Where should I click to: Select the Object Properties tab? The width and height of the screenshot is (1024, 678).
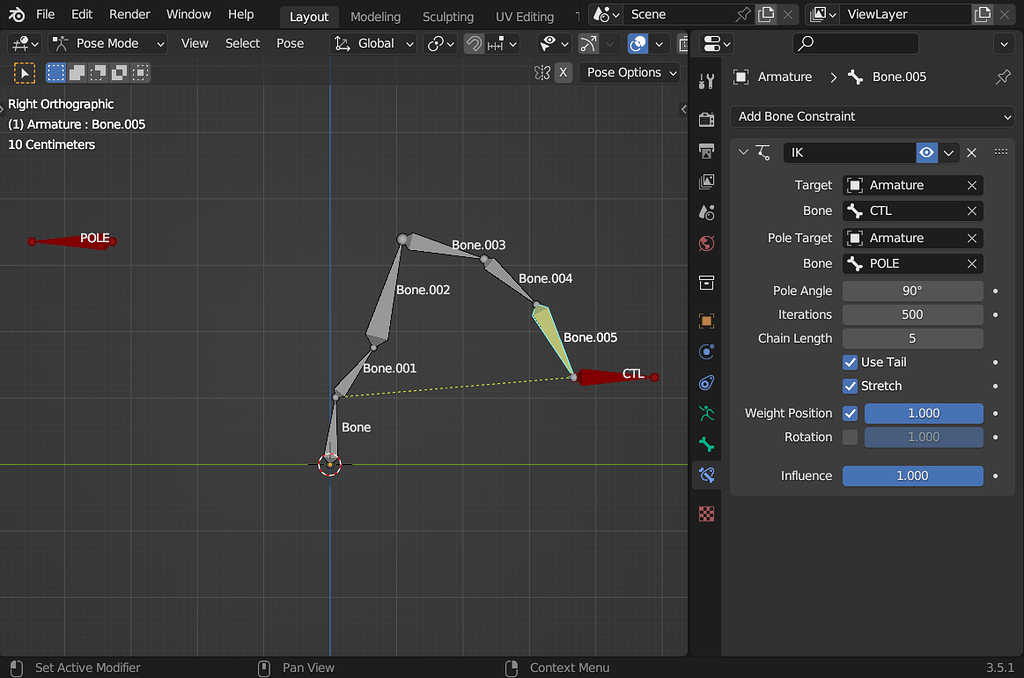(707, 320)
